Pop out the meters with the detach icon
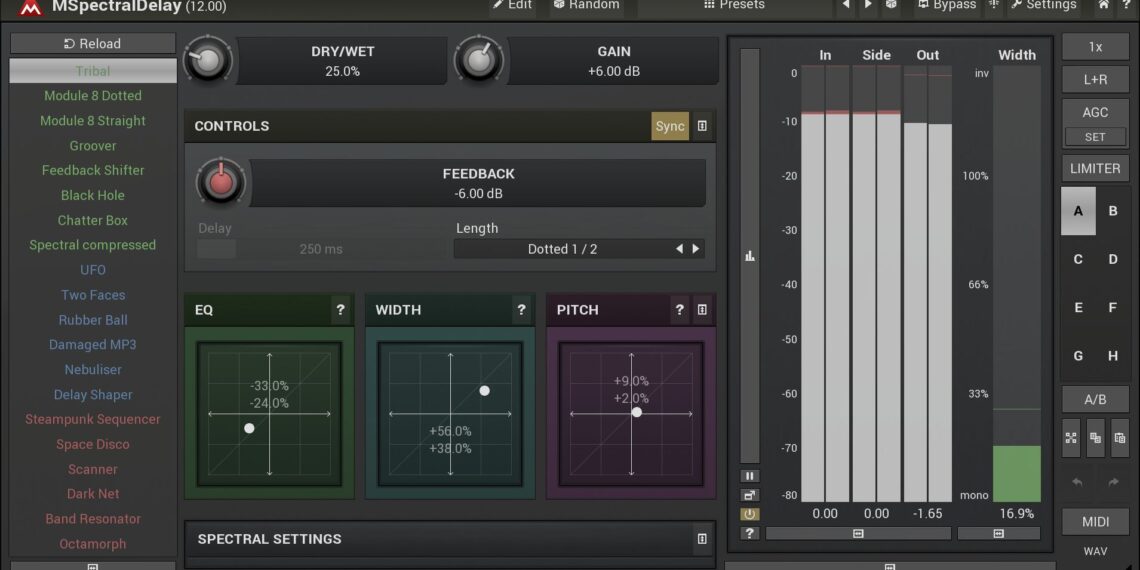The image size is (1140, 570). click(750, 495)
